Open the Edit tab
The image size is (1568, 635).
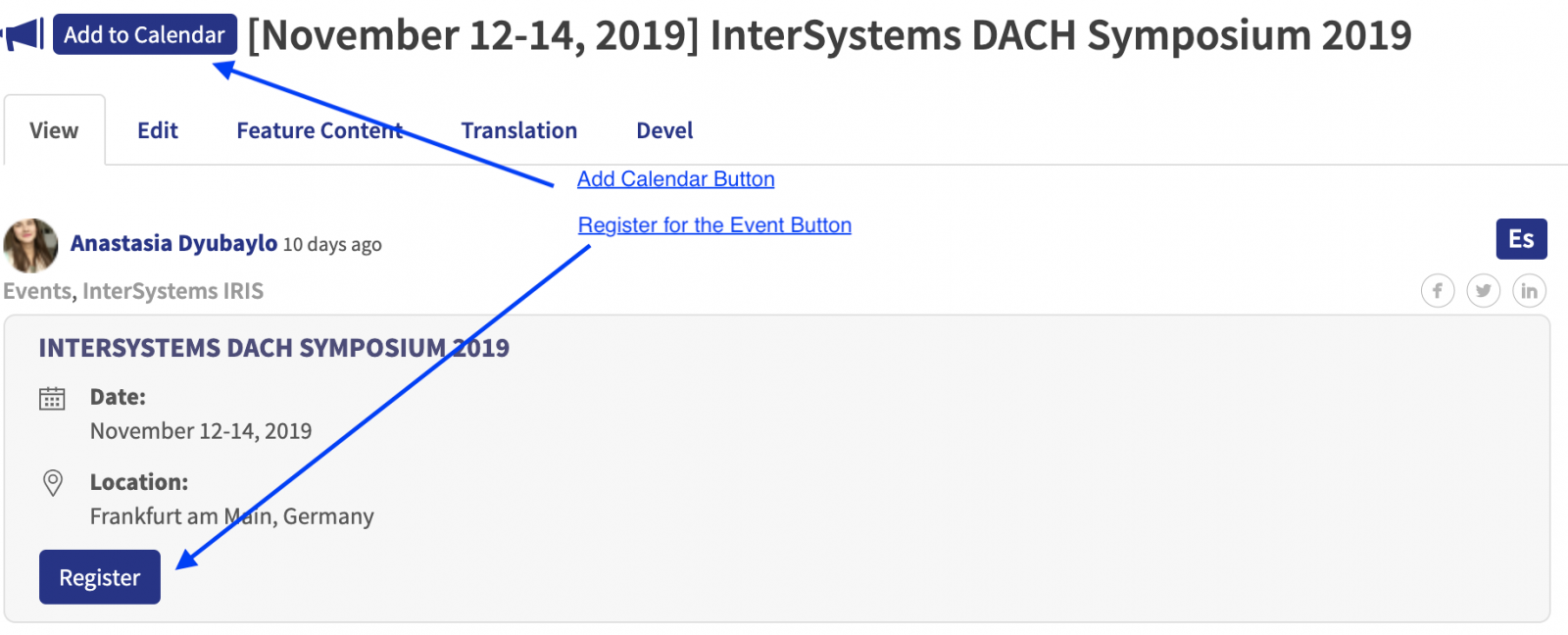click(158, 130)
